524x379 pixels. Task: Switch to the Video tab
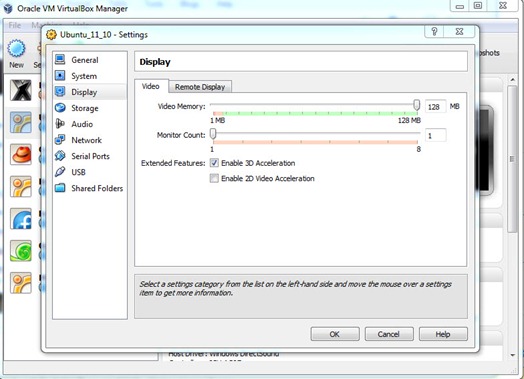pyautogui.click(x=151, y=86)
